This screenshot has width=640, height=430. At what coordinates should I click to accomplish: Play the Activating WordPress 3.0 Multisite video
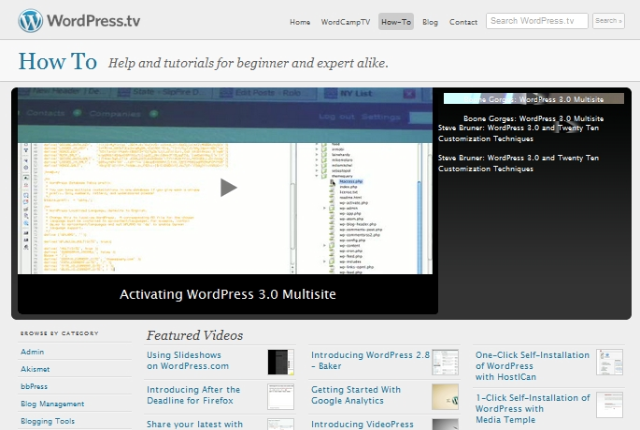[x=228, y=188]
